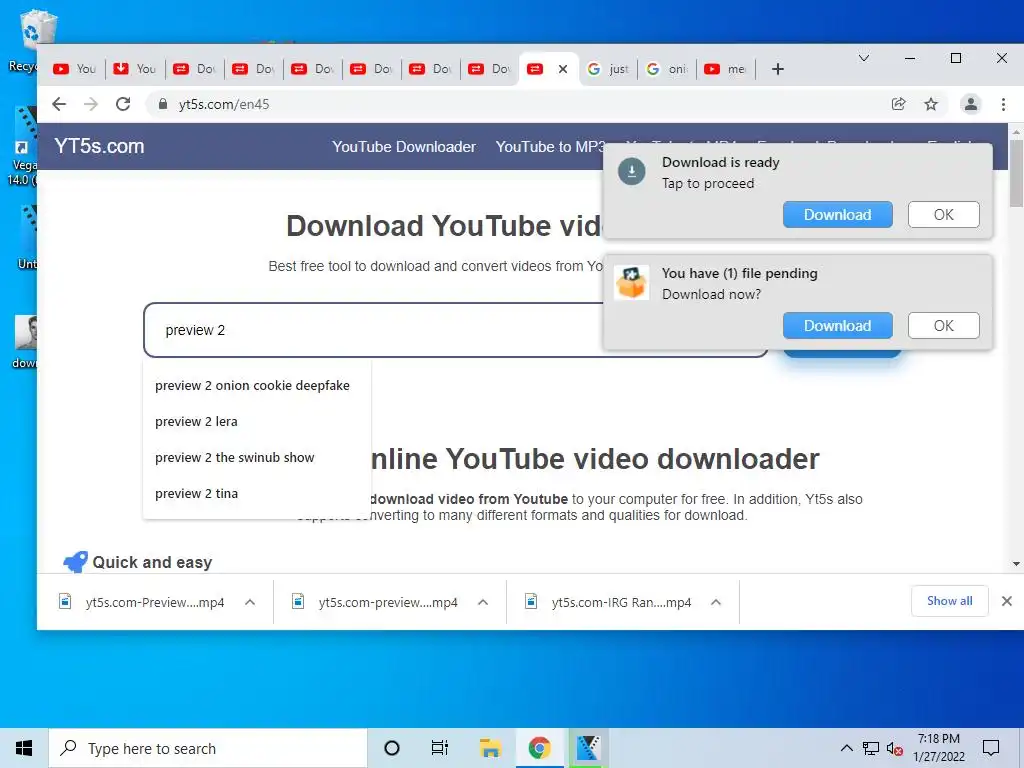Open File Explorer from taskbar
Image resolution: width=1024 pixels, height=768 pixels.
click(x=490, y=748)
